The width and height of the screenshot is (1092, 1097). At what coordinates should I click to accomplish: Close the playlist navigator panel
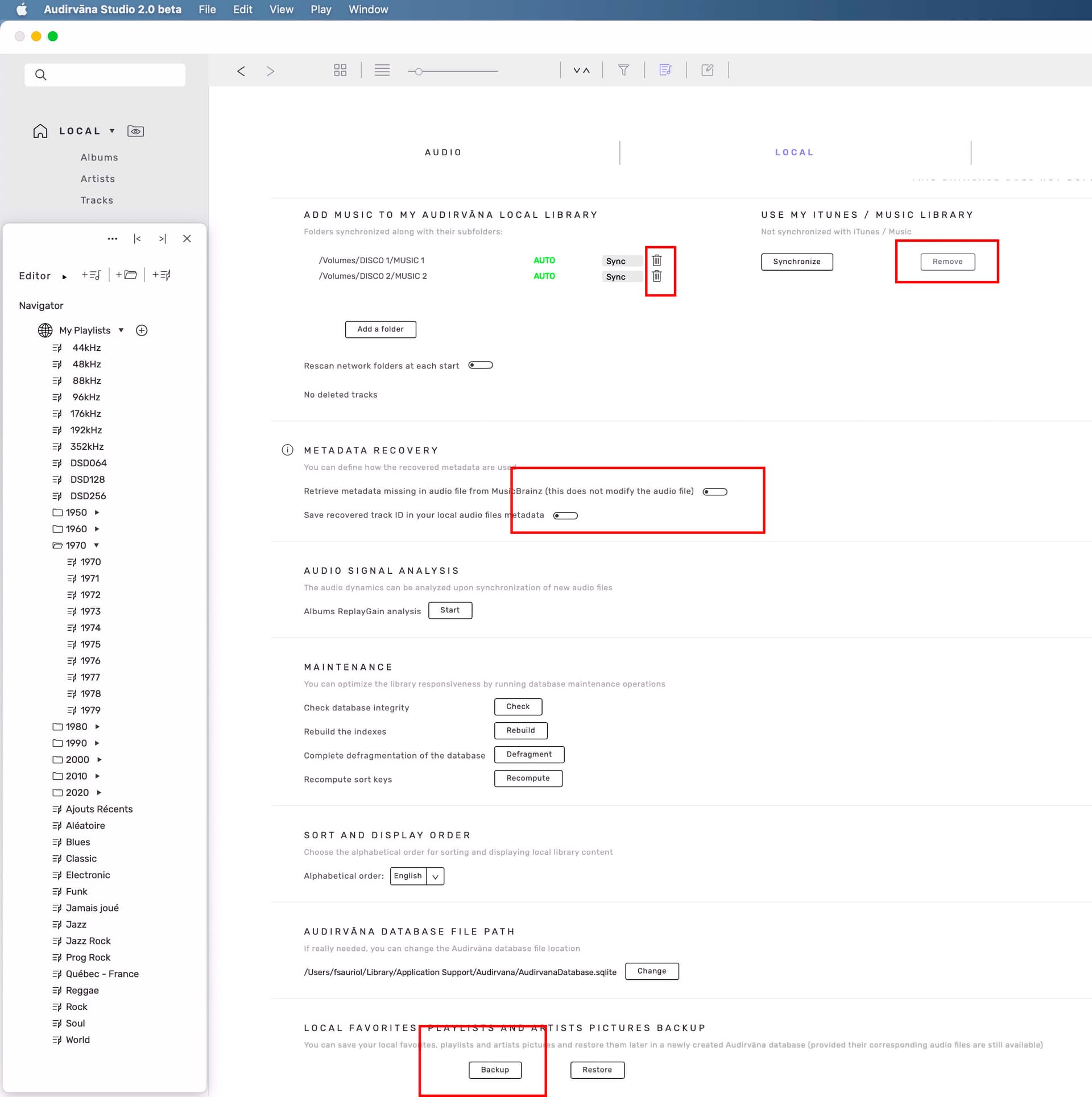pyautogui.click(x=187, y=239)
